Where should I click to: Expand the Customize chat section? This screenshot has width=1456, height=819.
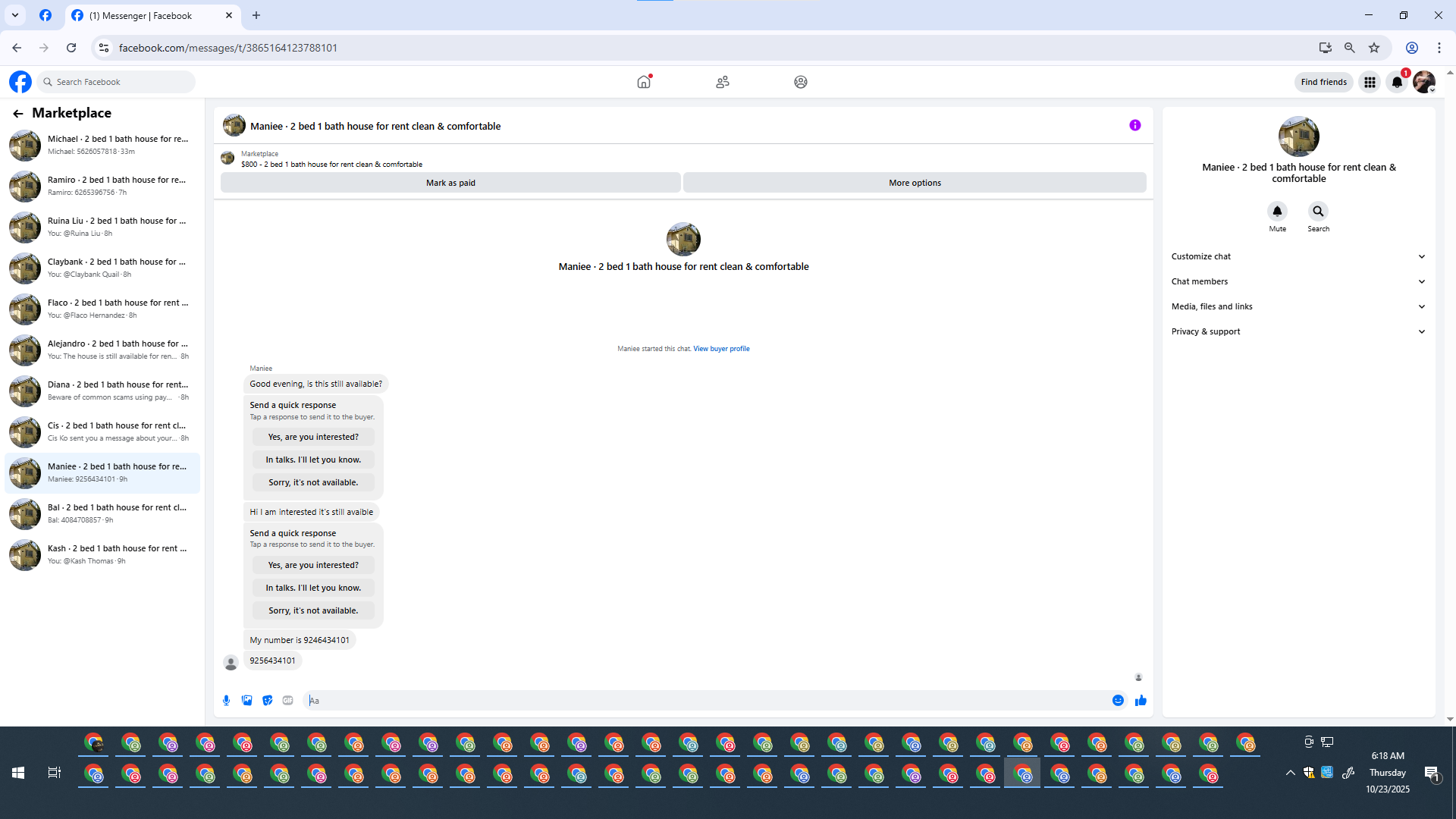1298,256
